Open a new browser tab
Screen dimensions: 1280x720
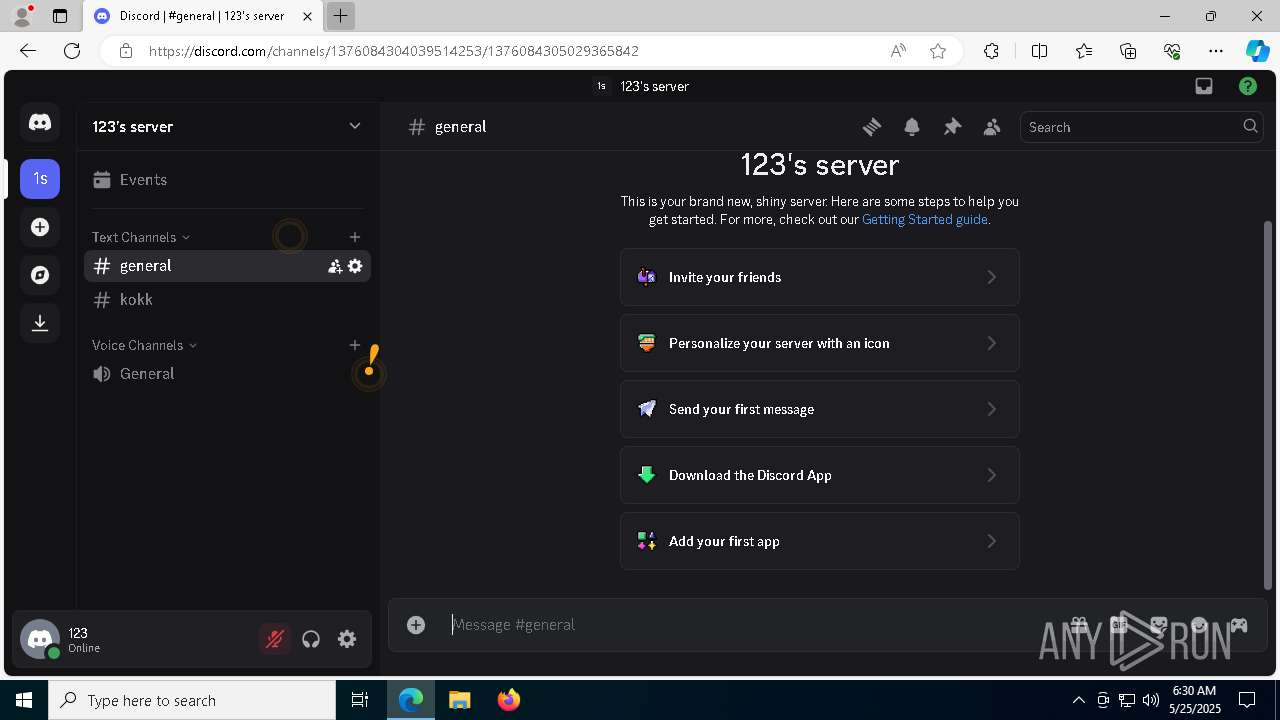coord(340,16)
